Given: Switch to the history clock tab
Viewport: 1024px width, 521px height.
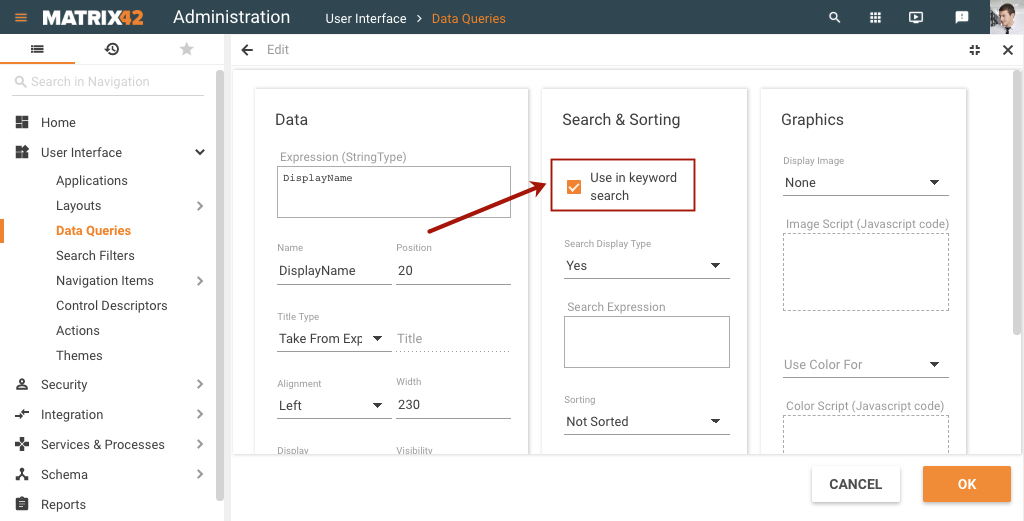Looking at the screenshot, I should tap(112, 49).
